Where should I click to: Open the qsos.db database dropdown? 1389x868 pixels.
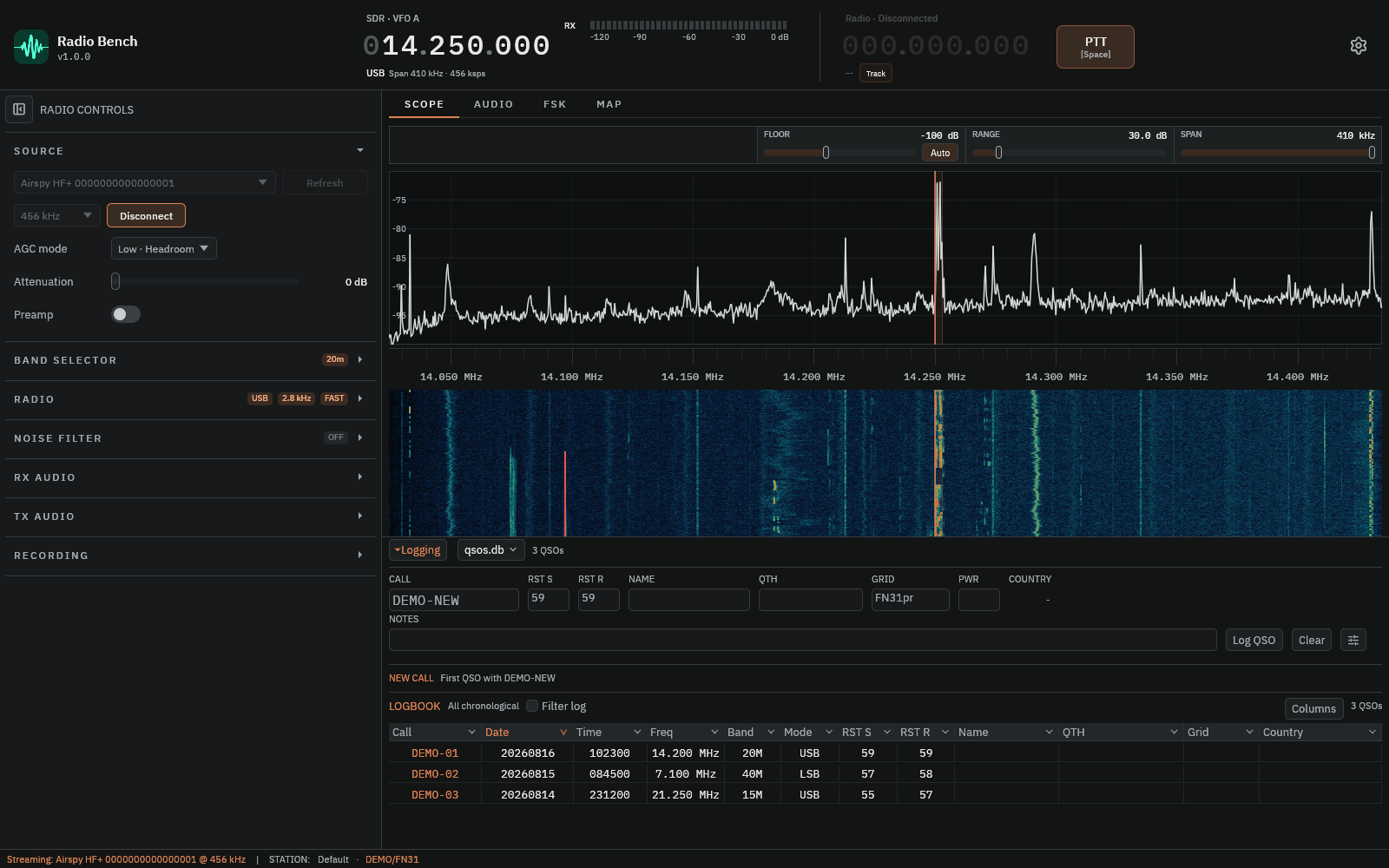[x=491, y=549]
